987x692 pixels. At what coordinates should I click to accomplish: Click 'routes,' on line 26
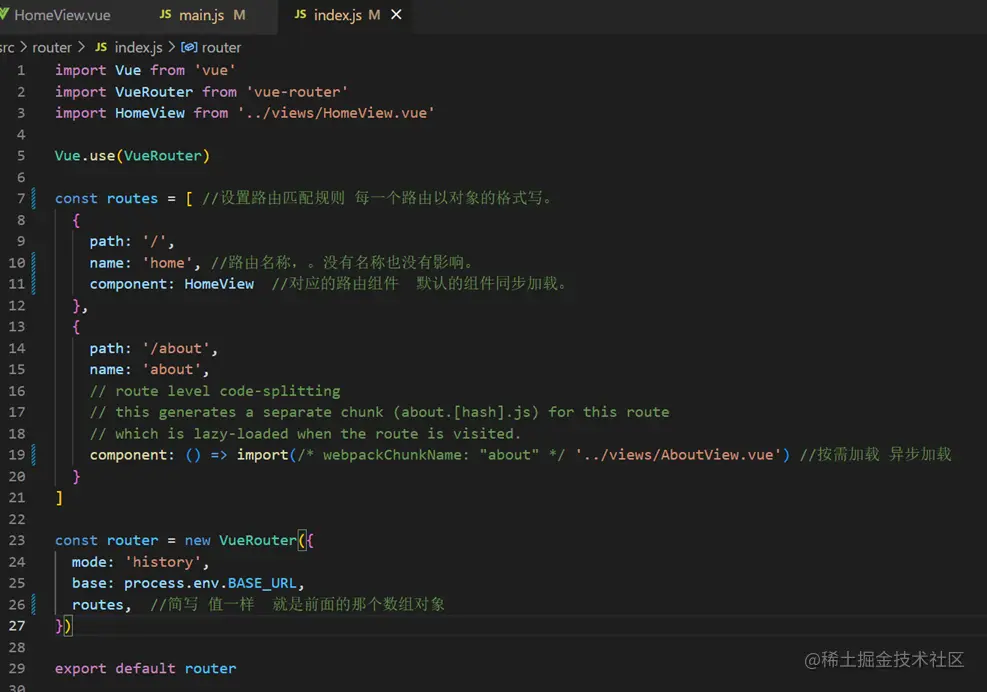click(101, 604)
